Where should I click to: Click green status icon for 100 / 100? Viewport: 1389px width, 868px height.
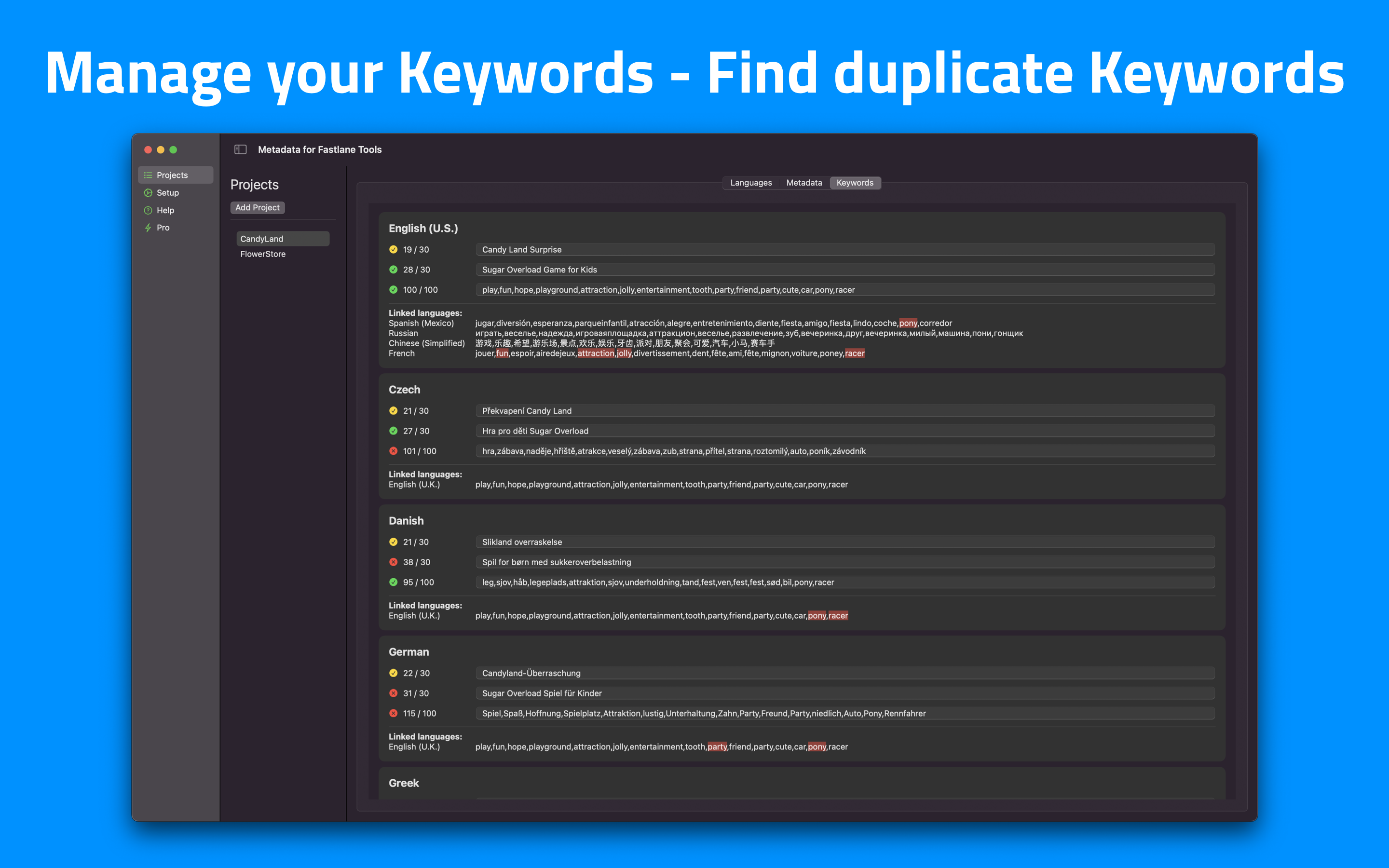(x=393, y=289)
